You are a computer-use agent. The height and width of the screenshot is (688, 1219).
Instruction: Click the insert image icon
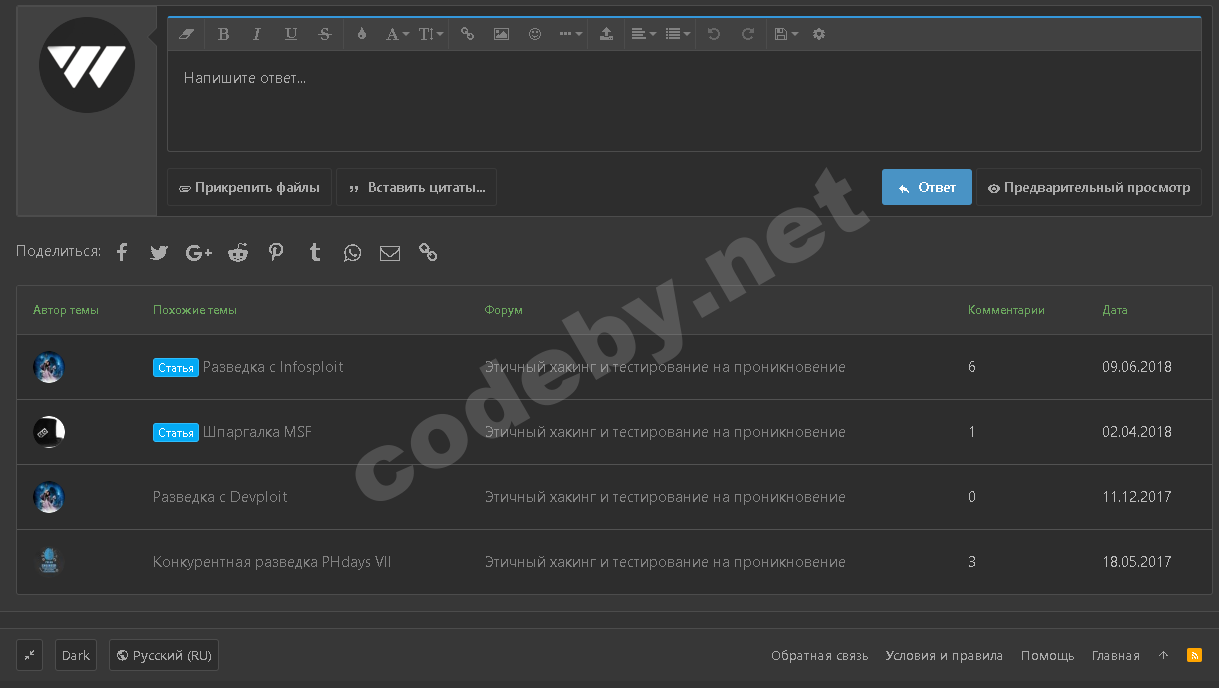[x=501, y=34]
